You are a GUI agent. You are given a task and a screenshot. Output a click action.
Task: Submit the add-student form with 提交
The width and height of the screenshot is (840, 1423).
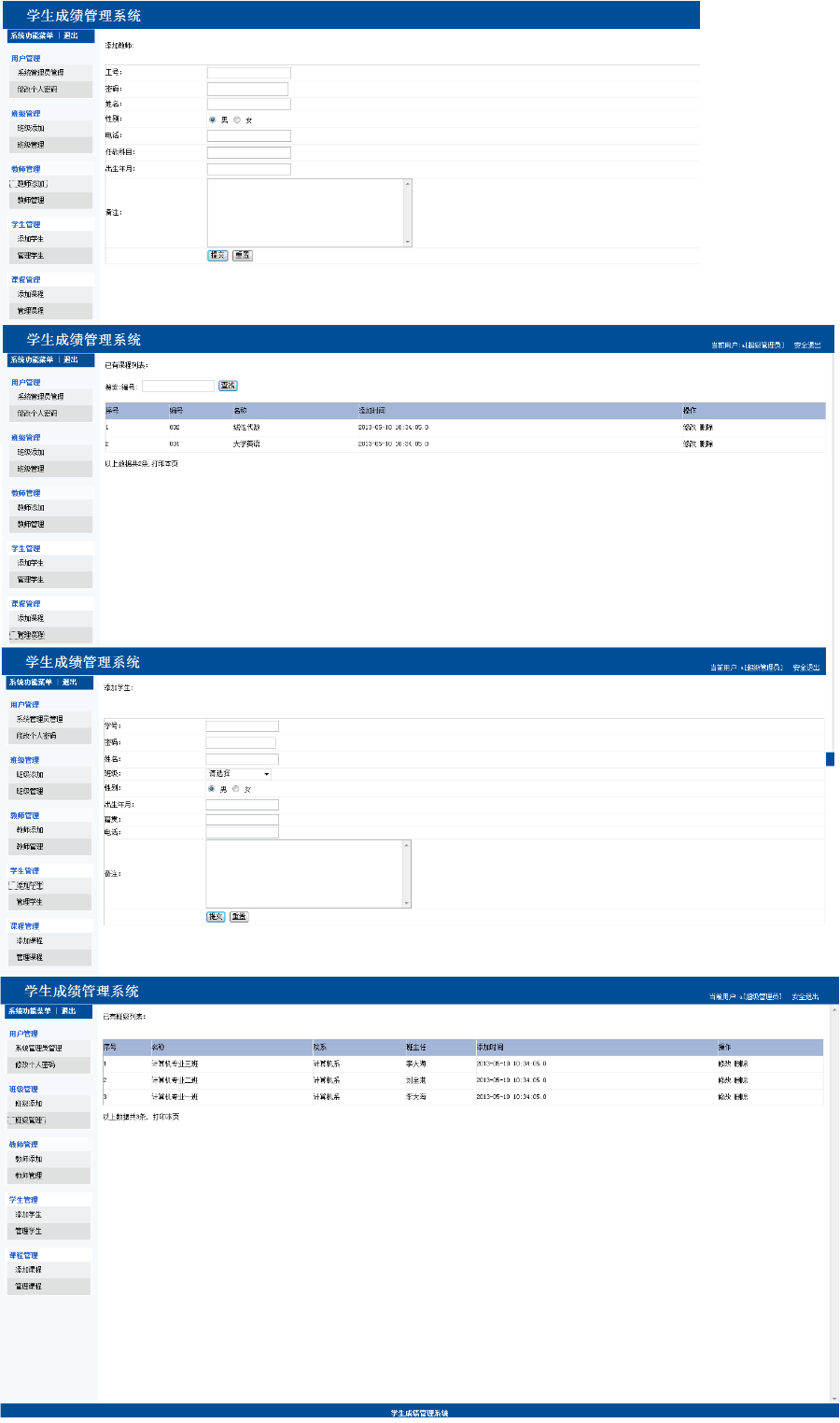tap(216, 917)
